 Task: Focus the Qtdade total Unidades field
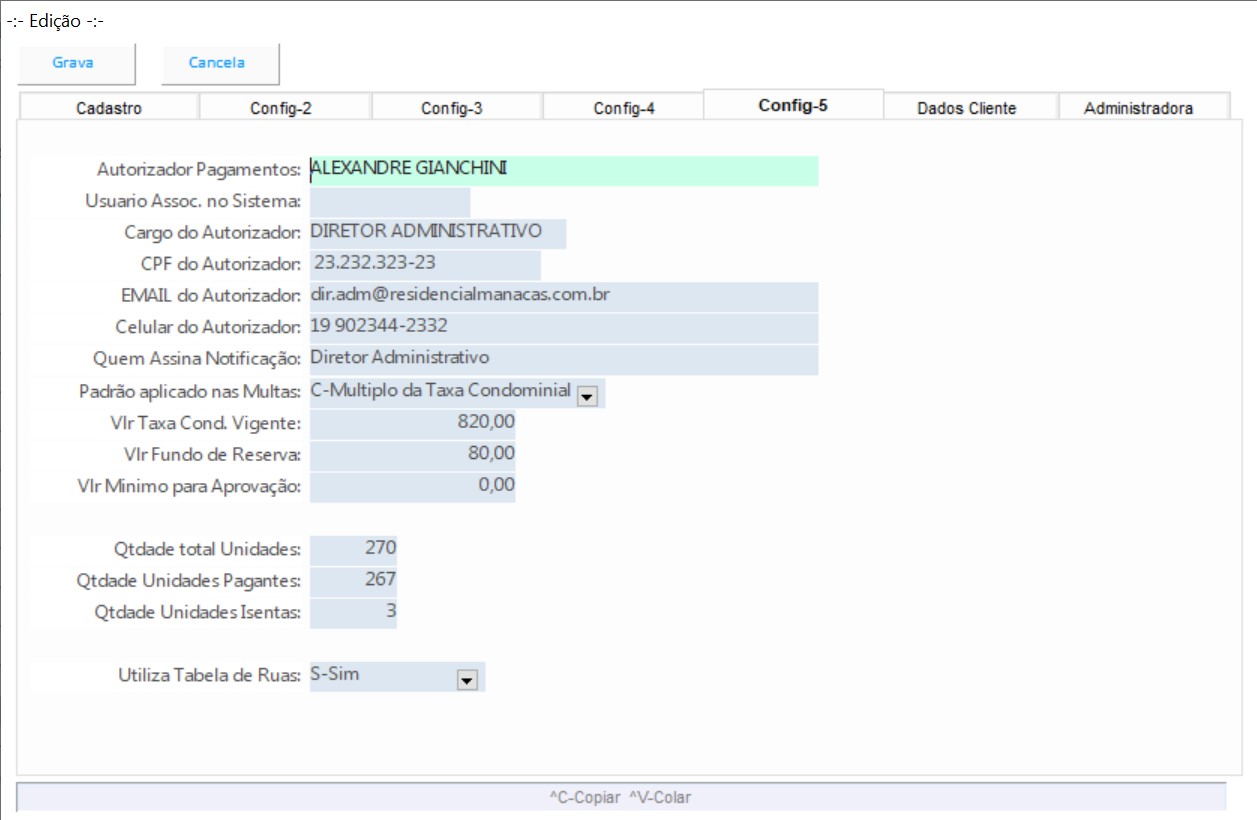353,549
